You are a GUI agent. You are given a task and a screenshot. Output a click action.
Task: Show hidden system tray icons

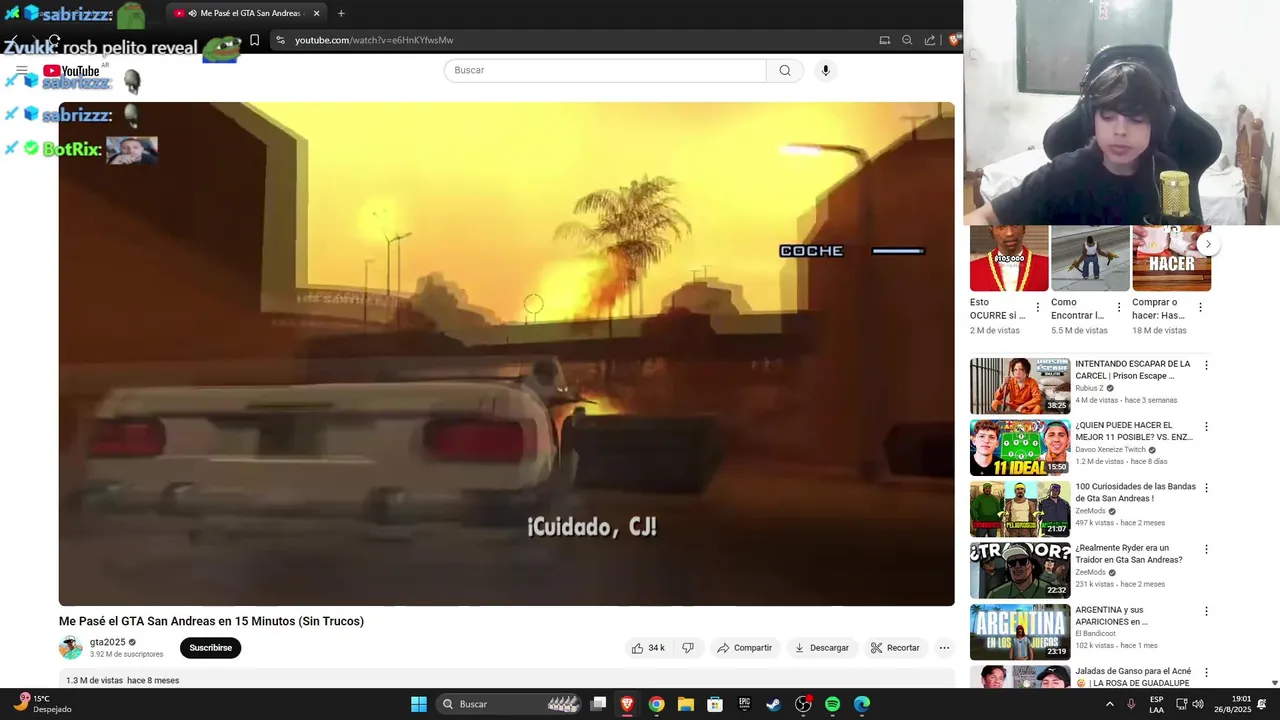(1109, 704)
